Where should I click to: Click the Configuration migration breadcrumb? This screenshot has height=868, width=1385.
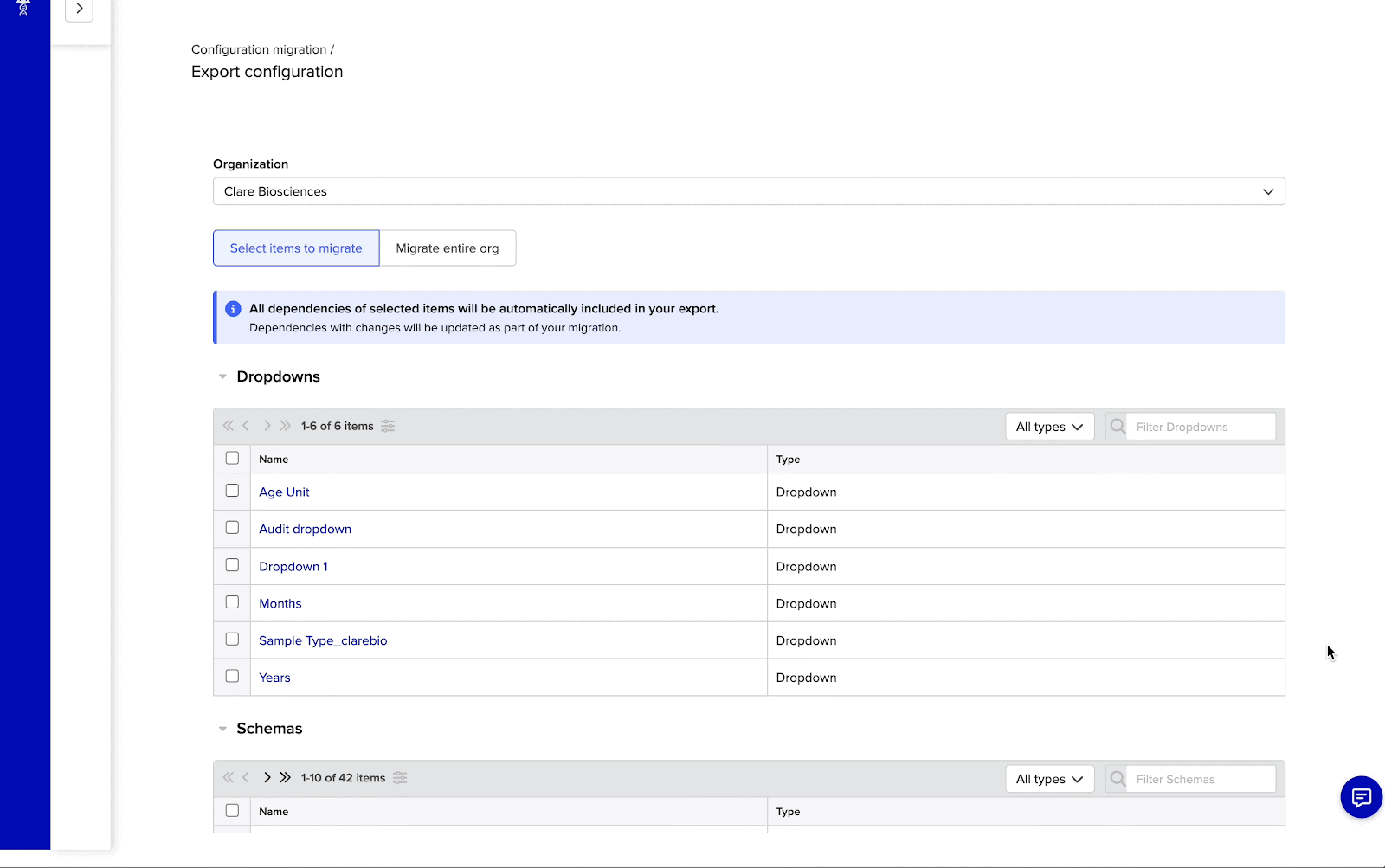tap(257, 49)
